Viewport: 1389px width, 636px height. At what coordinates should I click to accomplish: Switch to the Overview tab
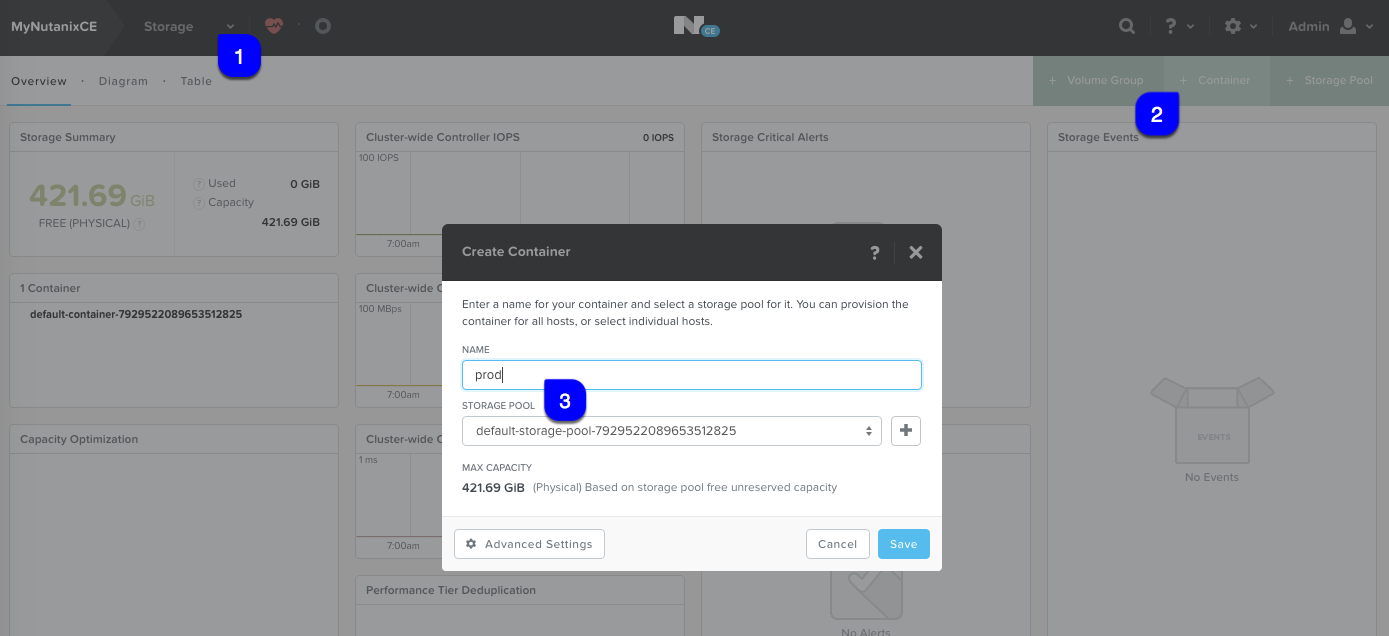tap(38, 81)
